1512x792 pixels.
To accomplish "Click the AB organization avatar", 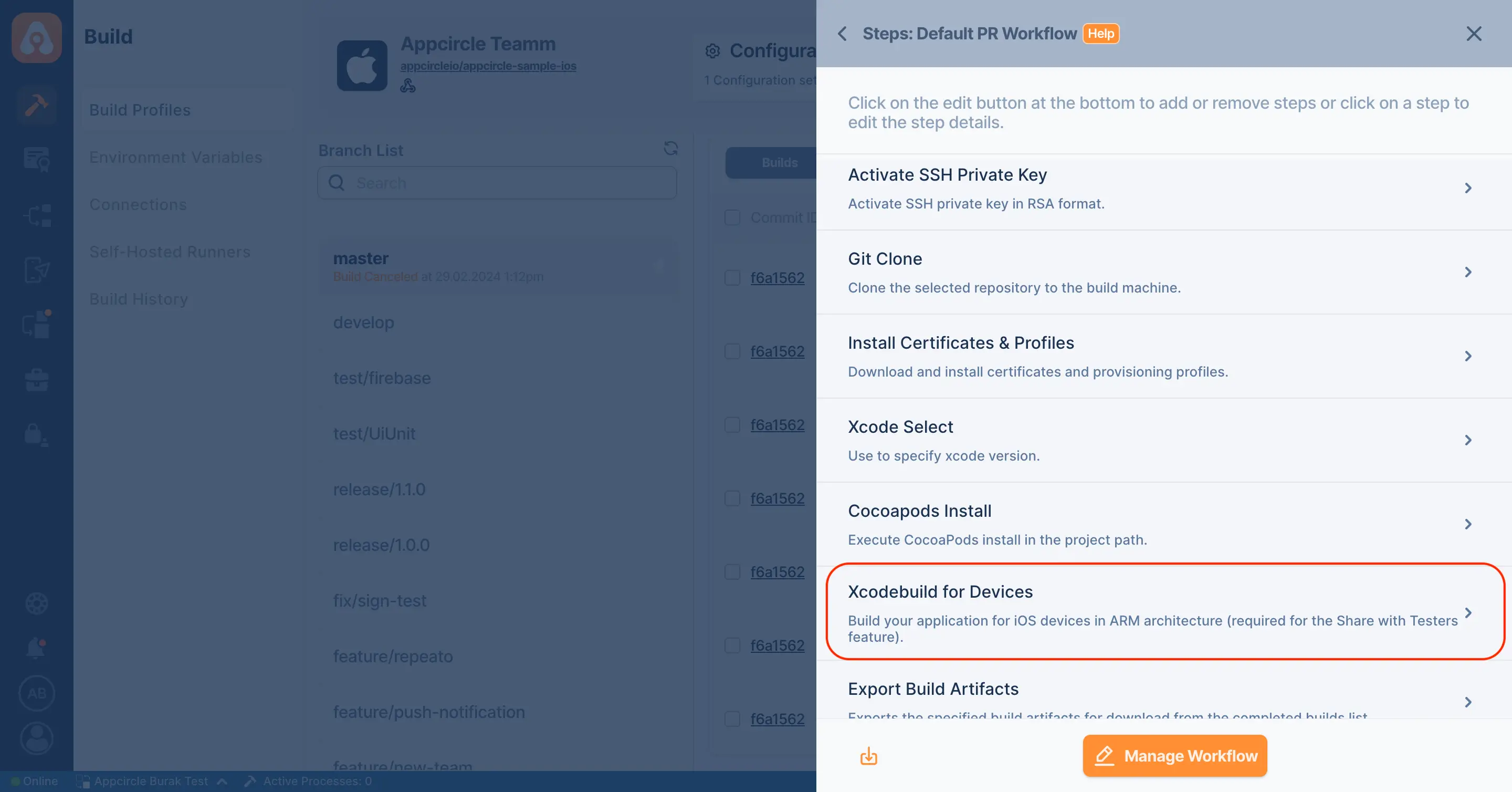I will 36,693.
